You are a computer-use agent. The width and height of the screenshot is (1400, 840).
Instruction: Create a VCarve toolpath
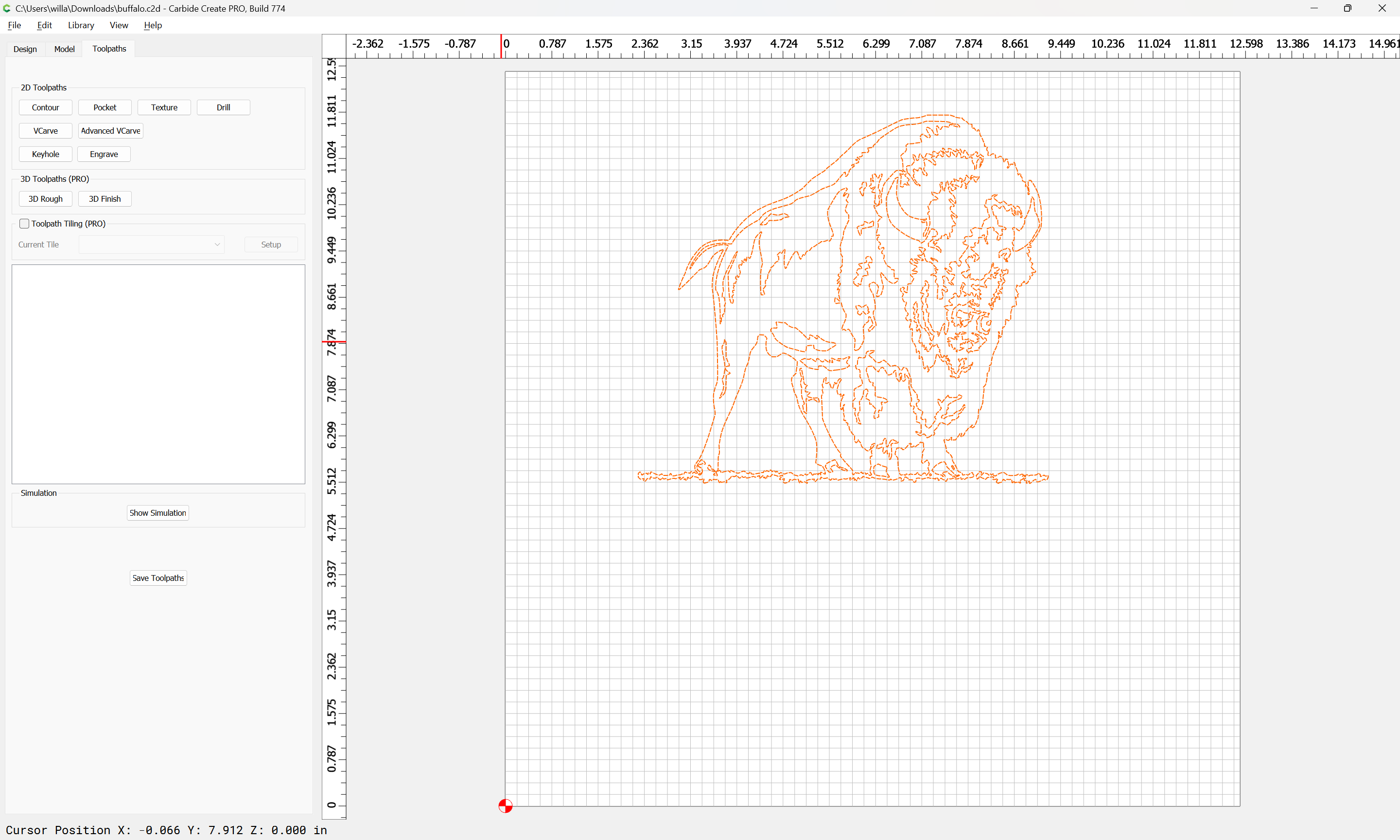click(x=45, y=131)
